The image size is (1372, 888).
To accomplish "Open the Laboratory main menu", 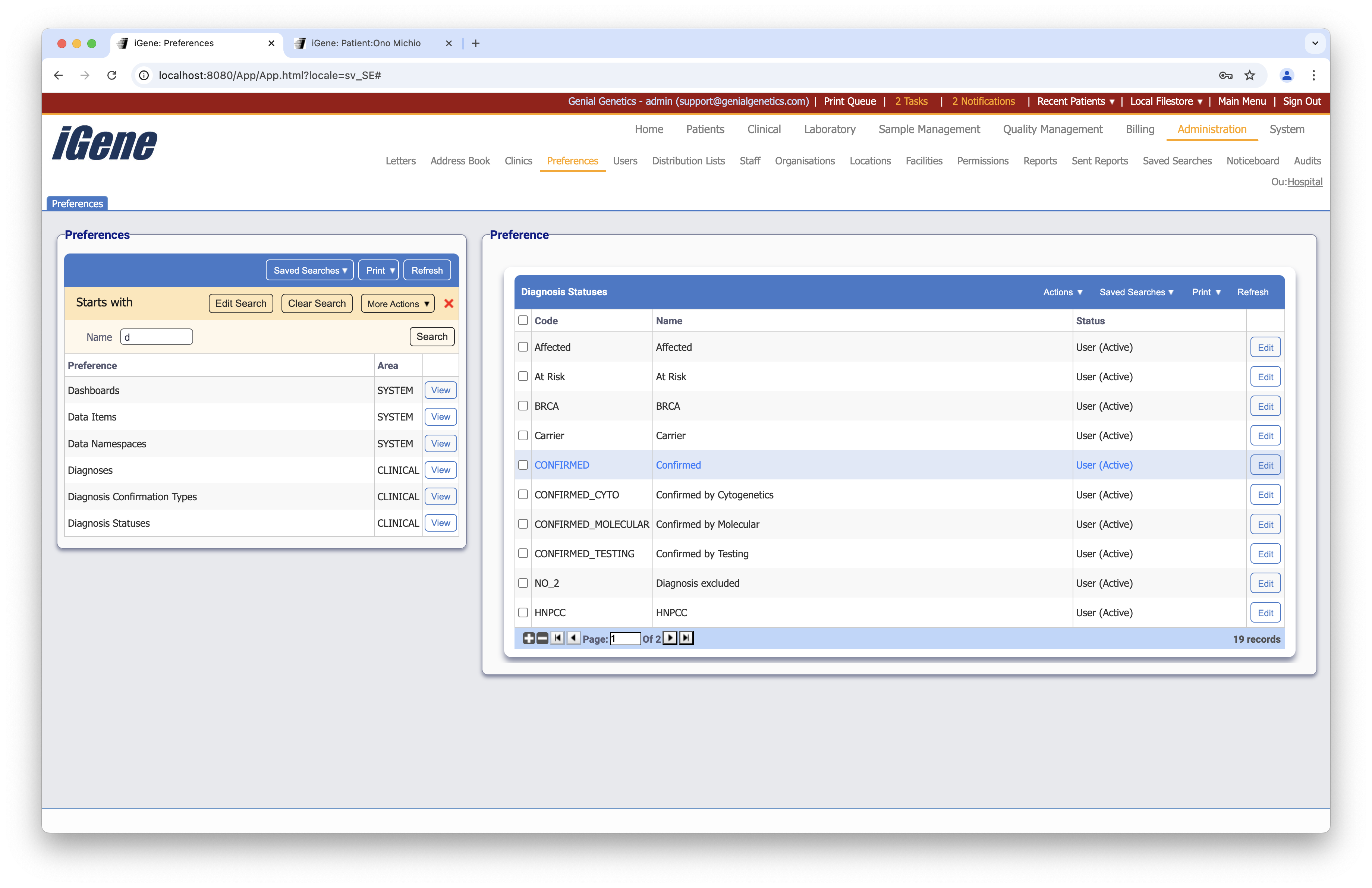I will pos(829,129).
